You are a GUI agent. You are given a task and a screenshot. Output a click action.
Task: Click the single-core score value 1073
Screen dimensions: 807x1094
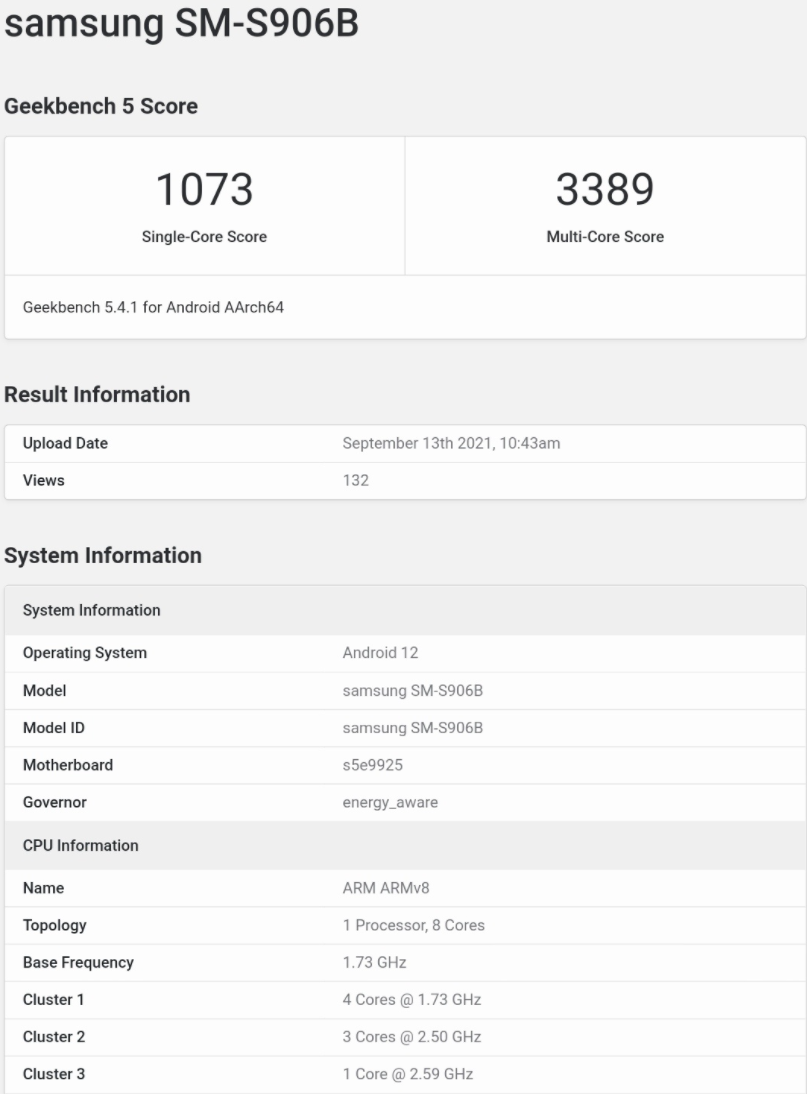pos(204,189)
